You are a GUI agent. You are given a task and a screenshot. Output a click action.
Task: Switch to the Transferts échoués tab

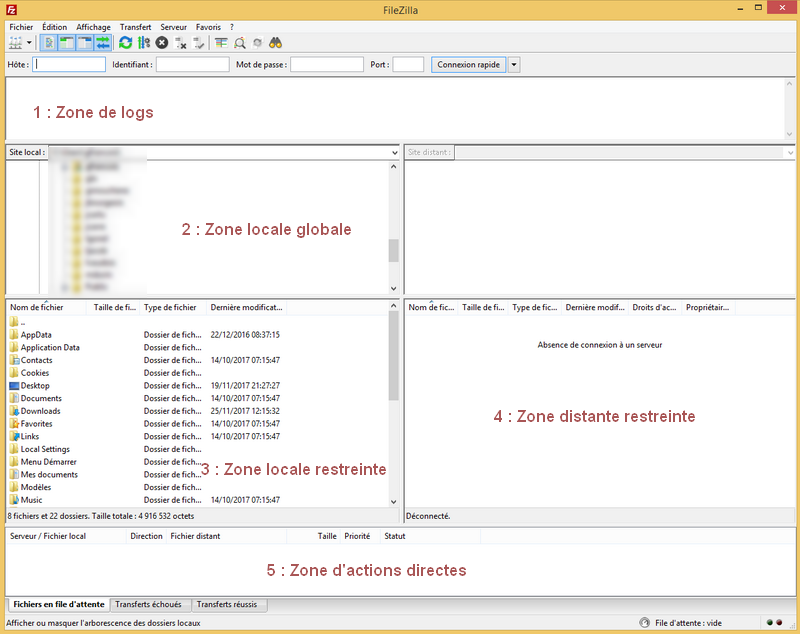(x=152, y=604)
